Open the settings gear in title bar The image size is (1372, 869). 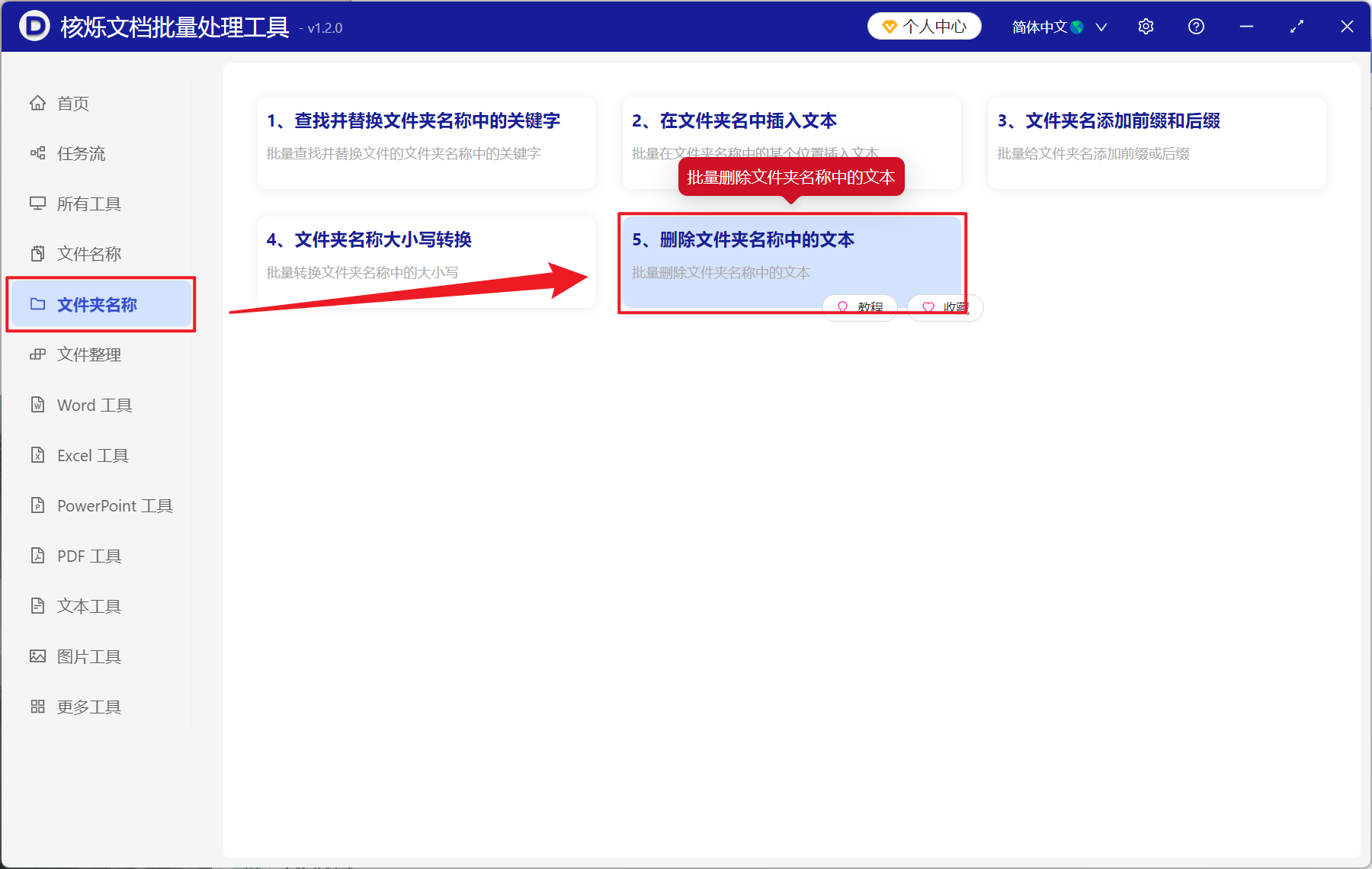tap(1146, 26)
